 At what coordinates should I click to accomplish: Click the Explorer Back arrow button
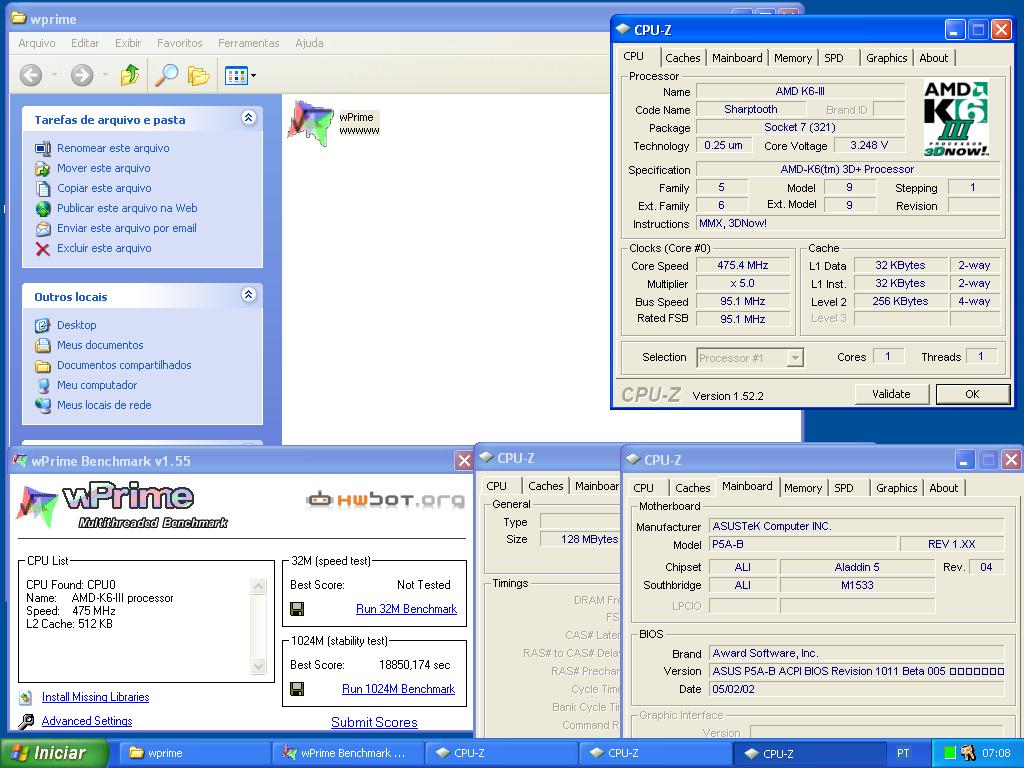(31, 75)
